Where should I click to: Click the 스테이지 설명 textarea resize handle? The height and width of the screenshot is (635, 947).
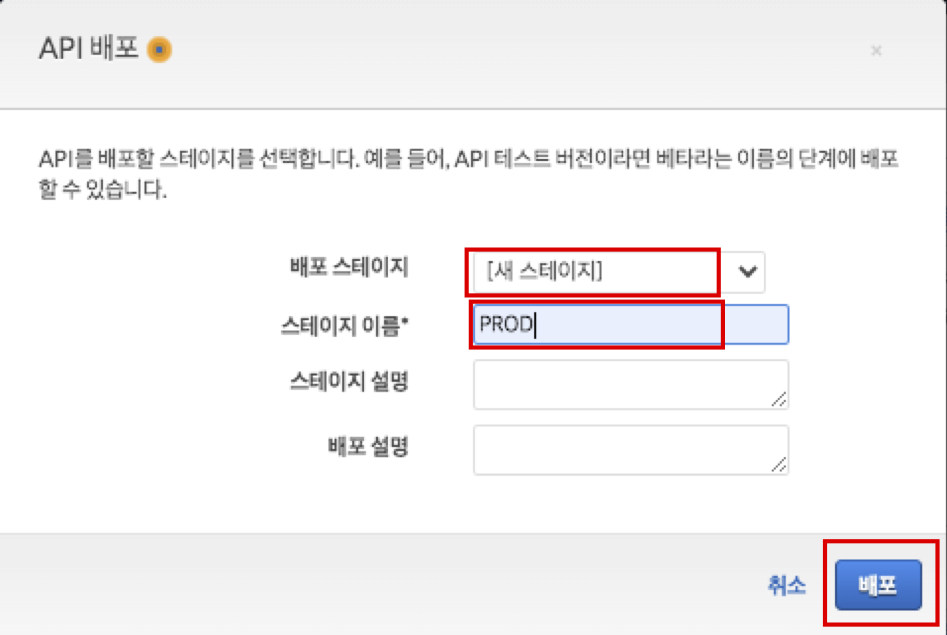[x=779, y=400]
